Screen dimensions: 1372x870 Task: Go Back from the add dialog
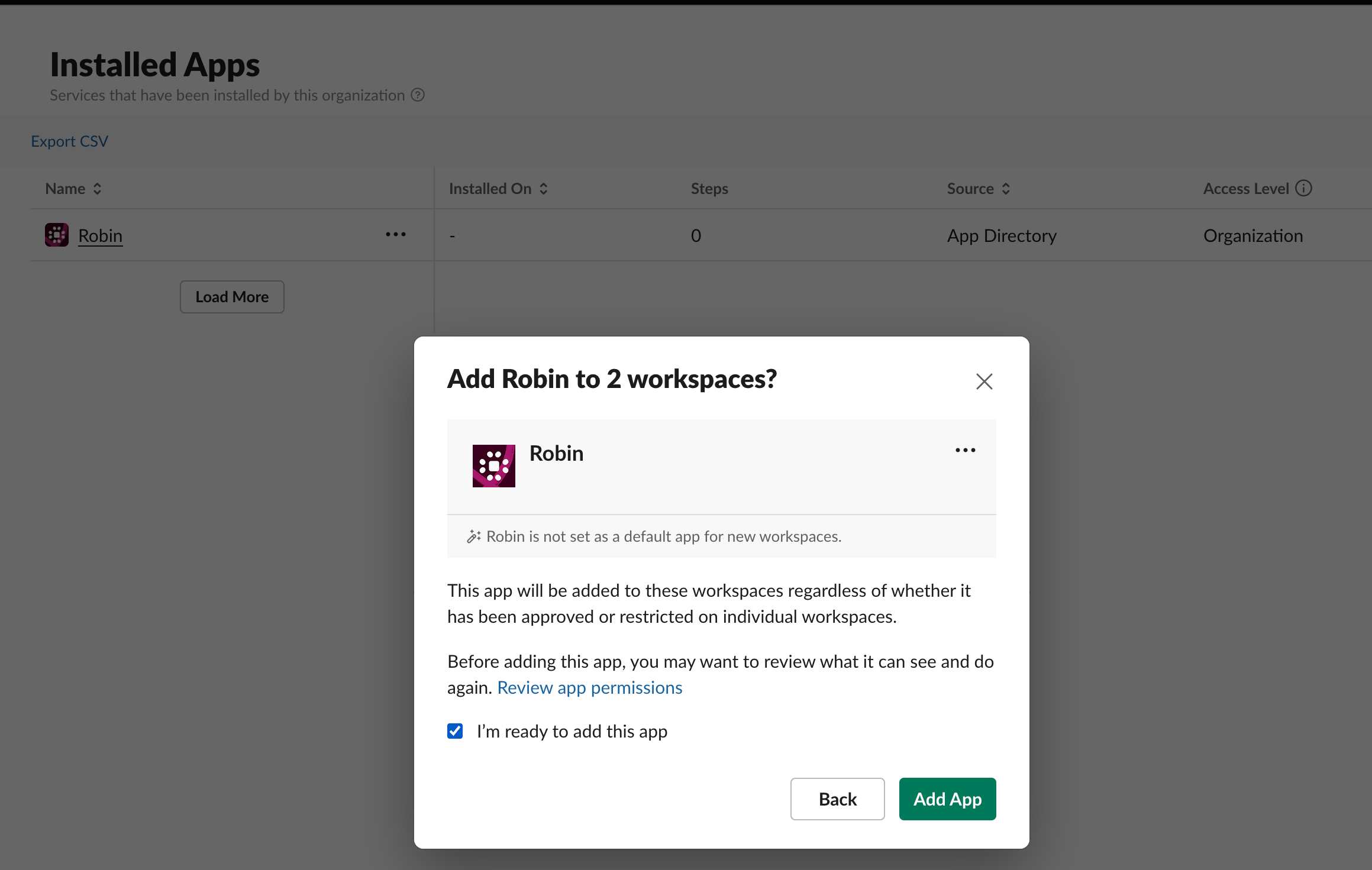tap(837, 799)
